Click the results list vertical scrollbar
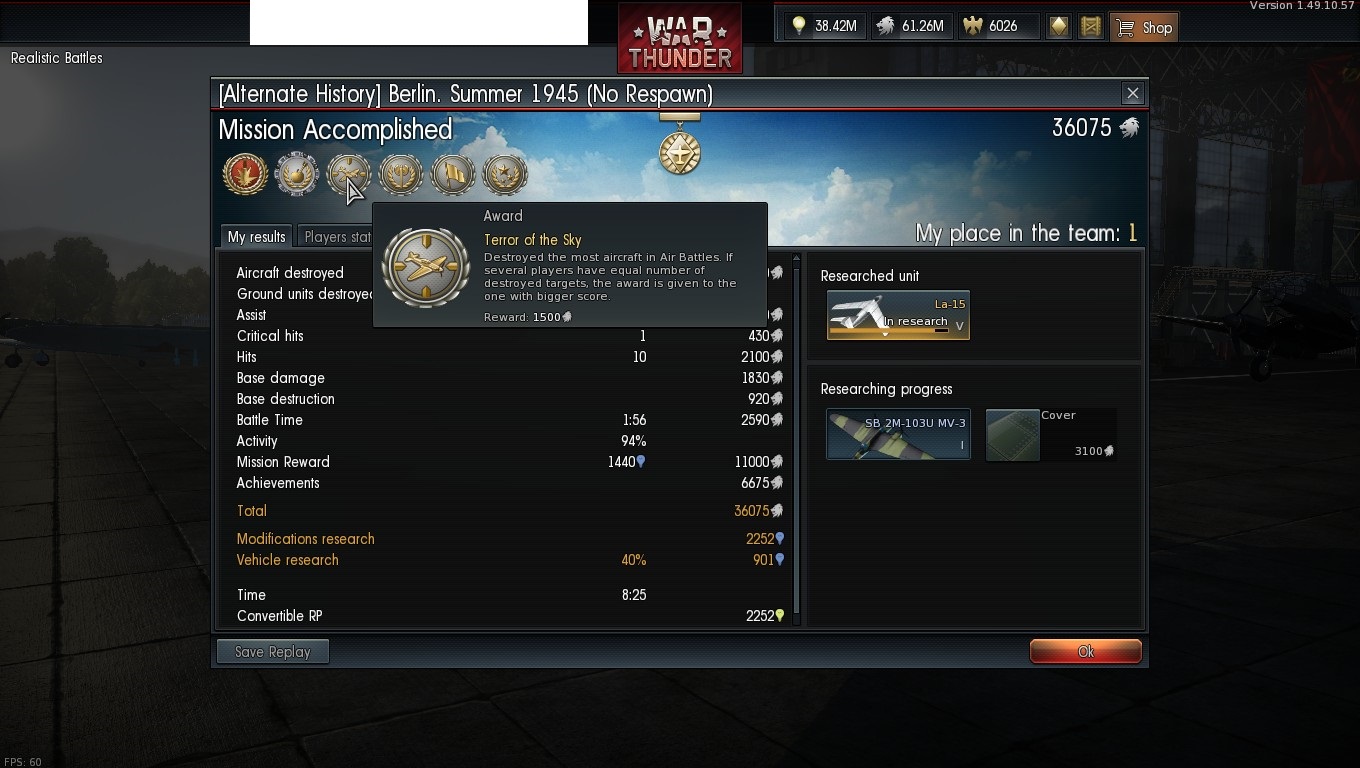This screenshot has width=1360, height=768. tap(796, 438)
